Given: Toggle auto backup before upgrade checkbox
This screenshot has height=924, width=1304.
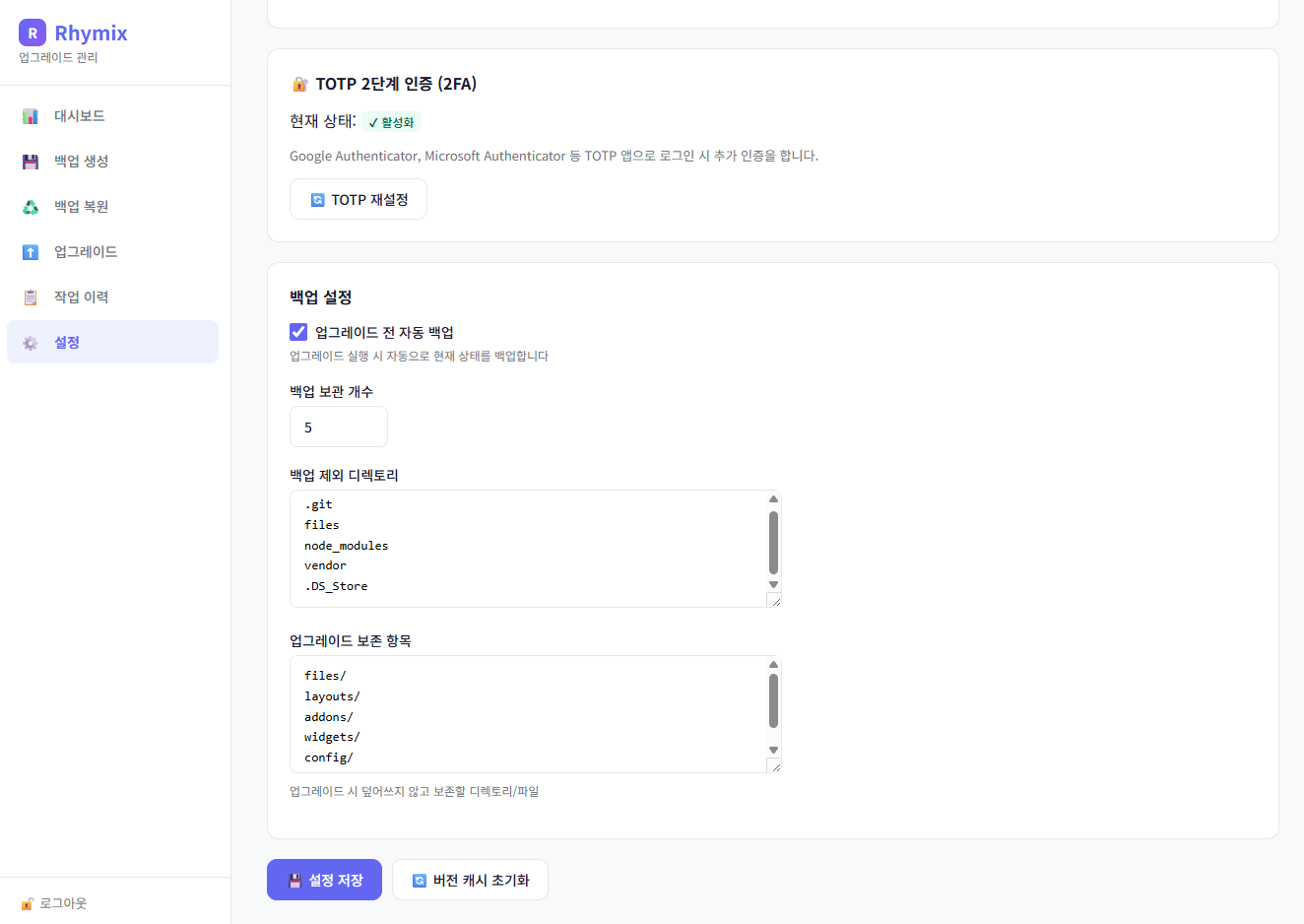Looking at the screenshot, I should point(298,332).
